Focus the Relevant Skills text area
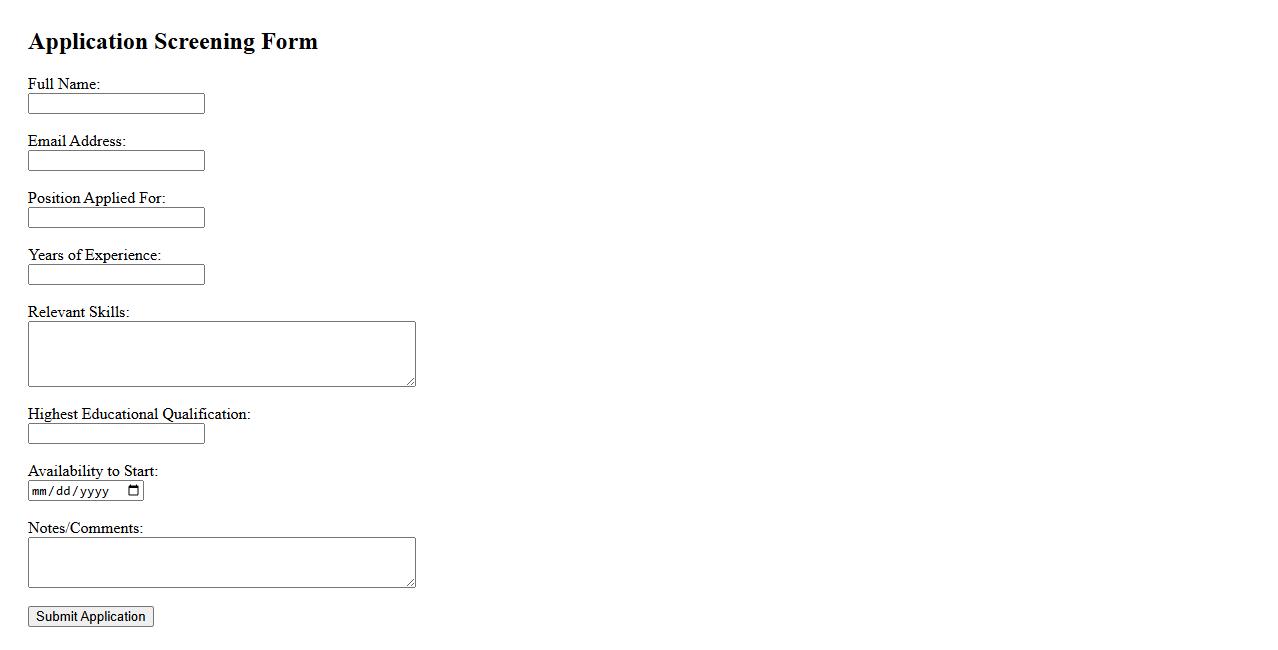 (221, 353)
